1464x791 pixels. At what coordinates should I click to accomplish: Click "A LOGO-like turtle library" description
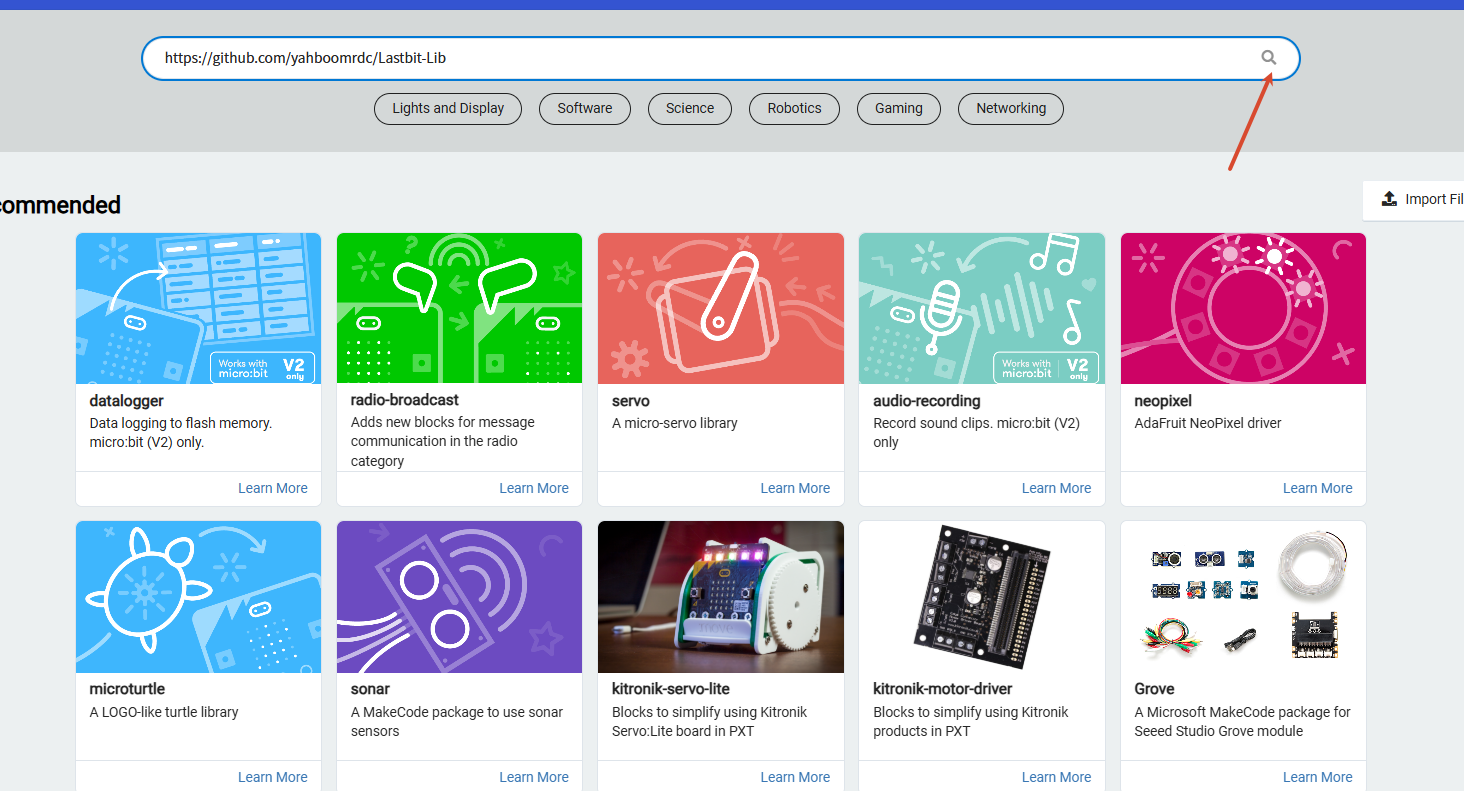164,712
